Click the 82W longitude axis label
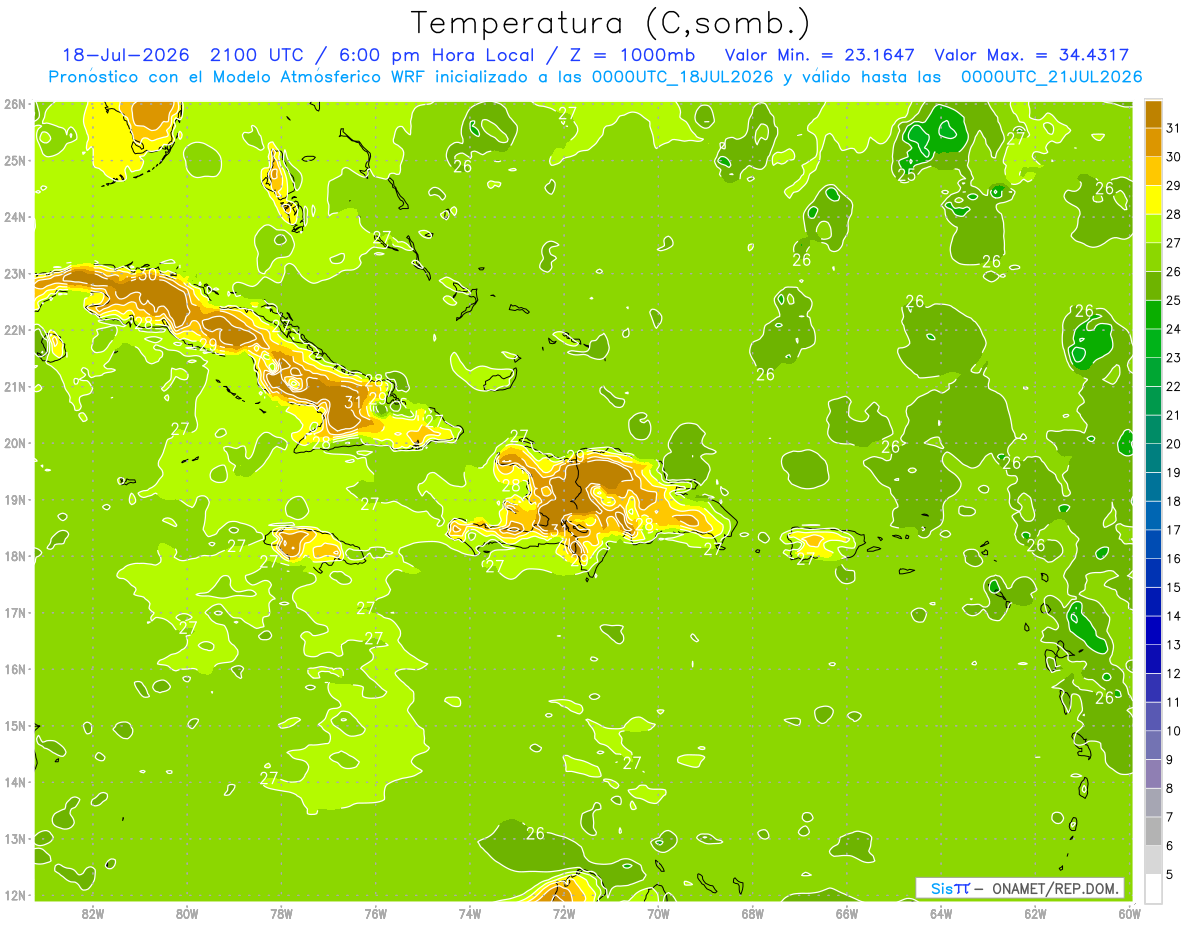The height and width of the screenshot is (927, 1200). 93,913
